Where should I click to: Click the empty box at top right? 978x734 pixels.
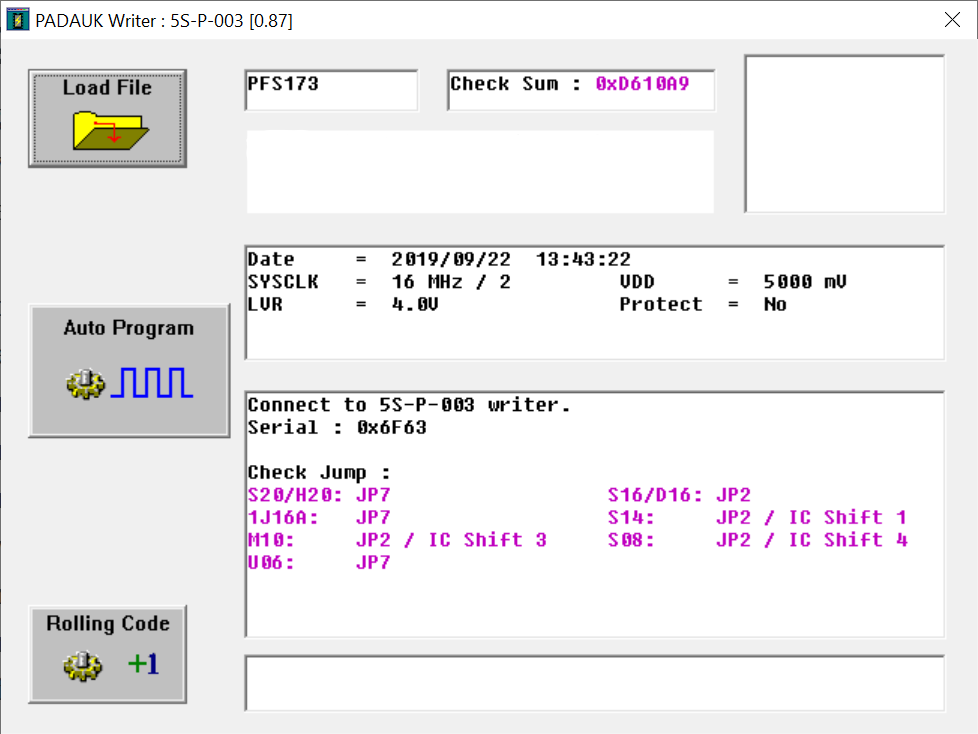(844, 133)
